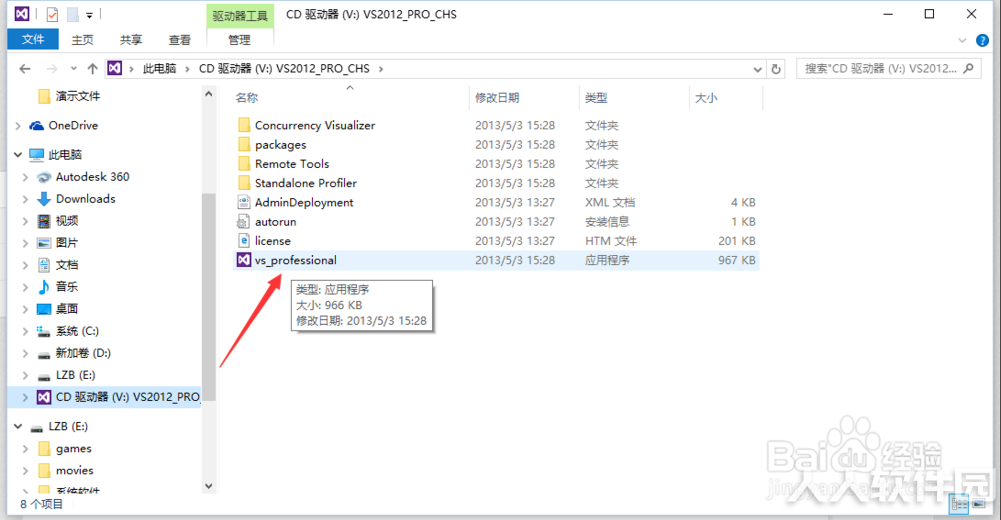Go up one folder level
The width and height of the screenshot is (1001, 520).
(x=93, y=68)
